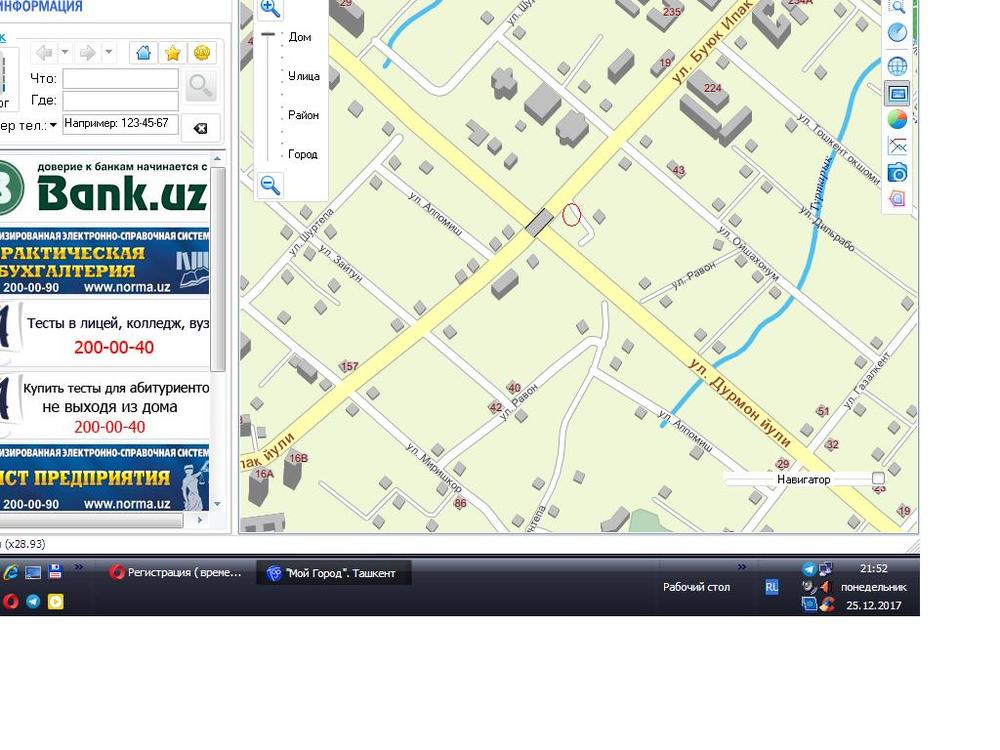Screen dimensions: 1000x750
Task: Toggle the highlighted map window view button
Action: (x=897, y=94)
